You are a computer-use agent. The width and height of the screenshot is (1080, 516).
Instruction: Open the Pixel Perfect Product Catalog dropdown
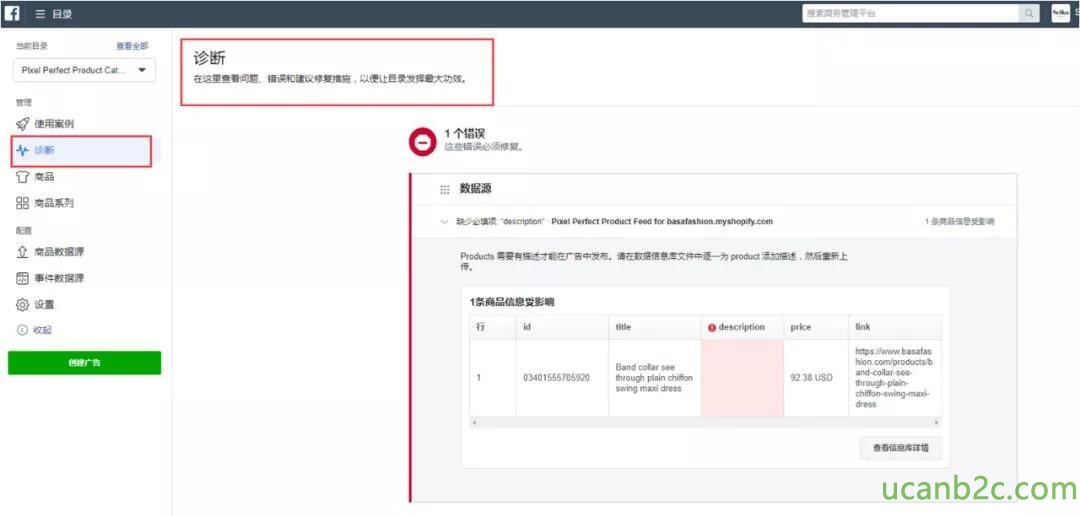tap(85, 70)
